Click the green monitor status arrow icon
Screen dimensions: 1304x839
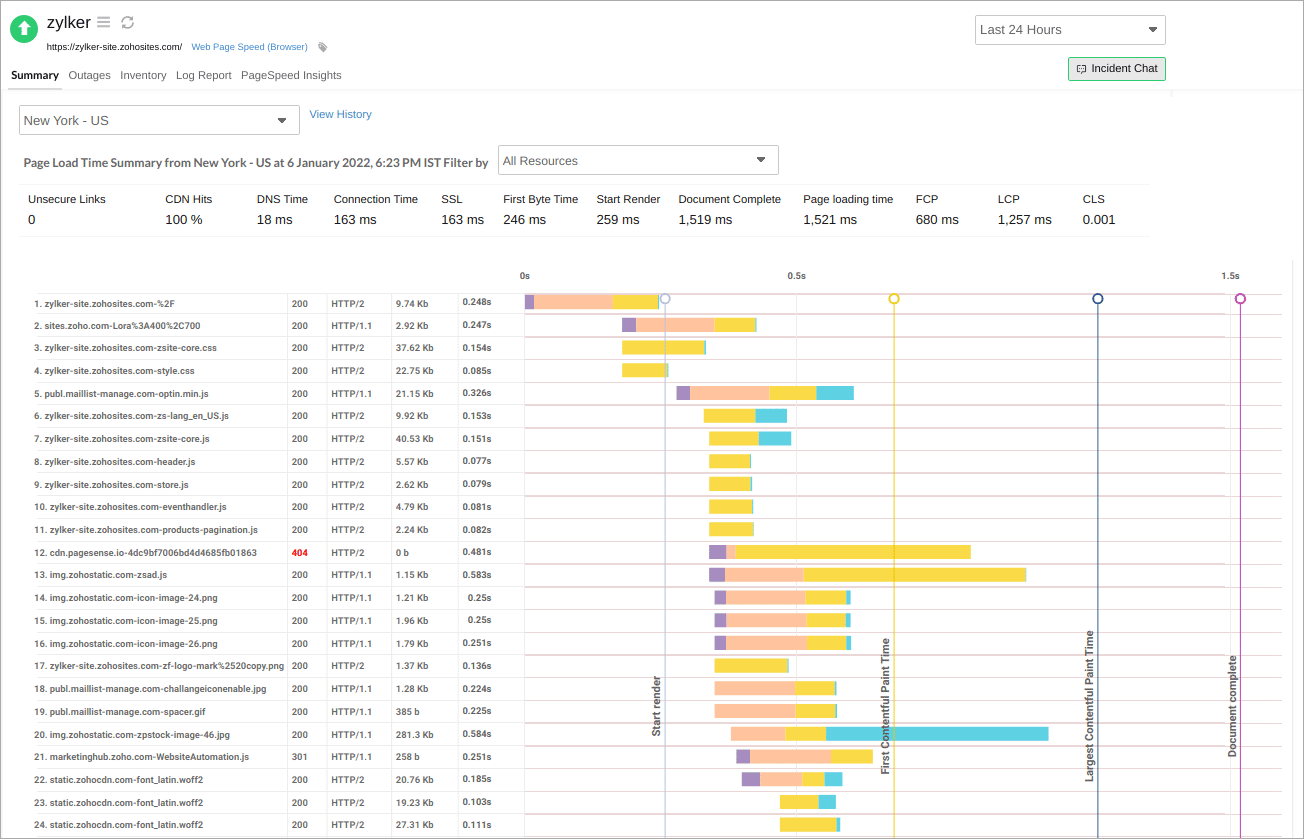pos(23,28)
